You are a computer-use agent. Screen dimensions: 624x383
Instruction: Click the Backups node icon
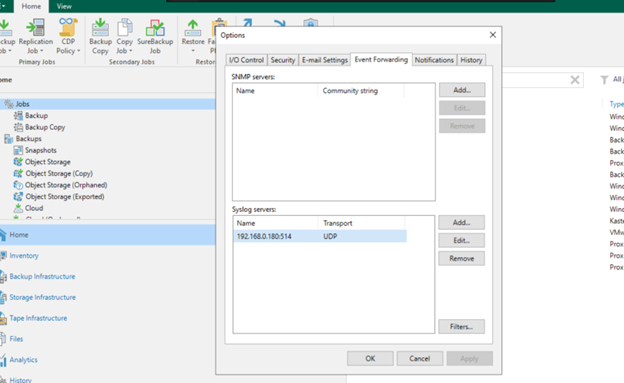[x=8, y=139]
